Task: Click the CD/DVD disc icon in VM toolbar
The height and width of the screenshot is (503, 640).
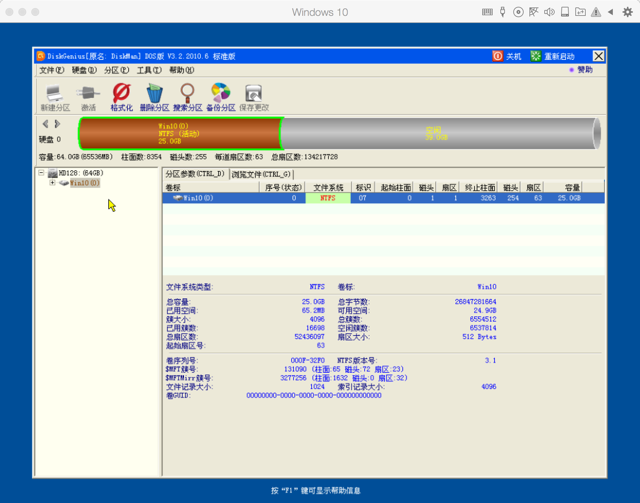Action: (518, 12)
